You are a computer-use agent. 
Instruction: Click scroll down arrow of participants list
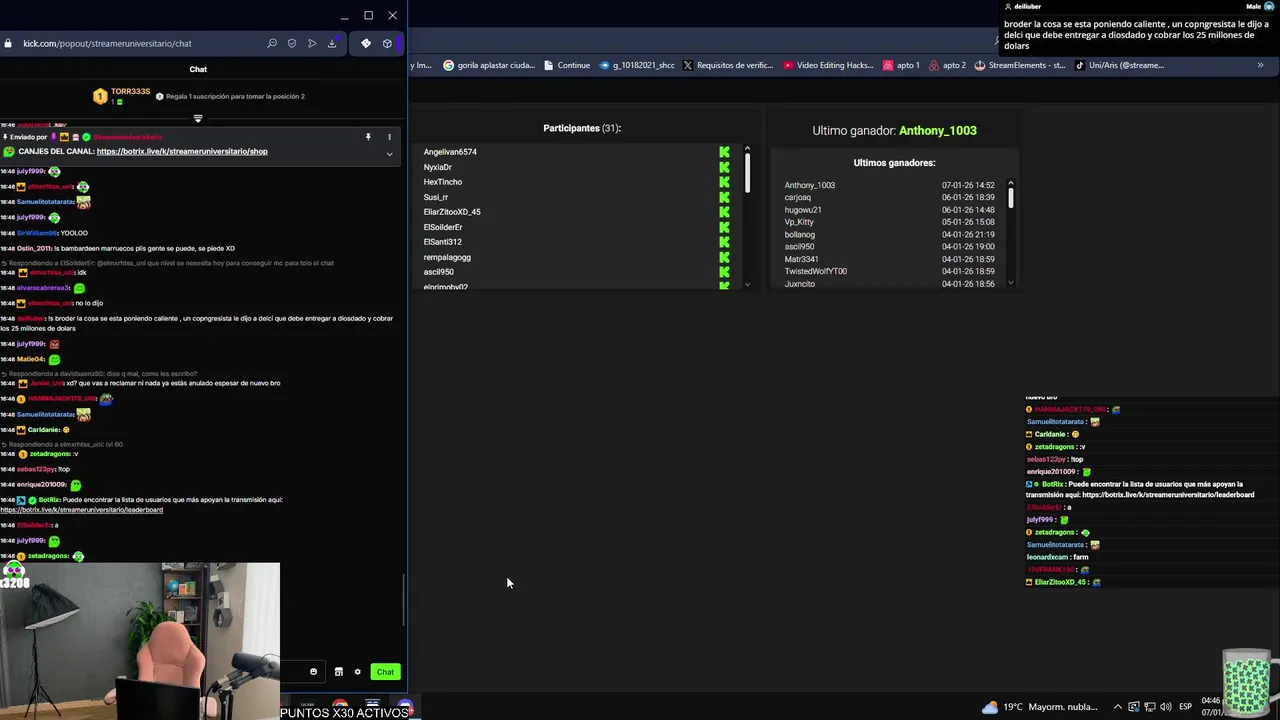point(747,285)
